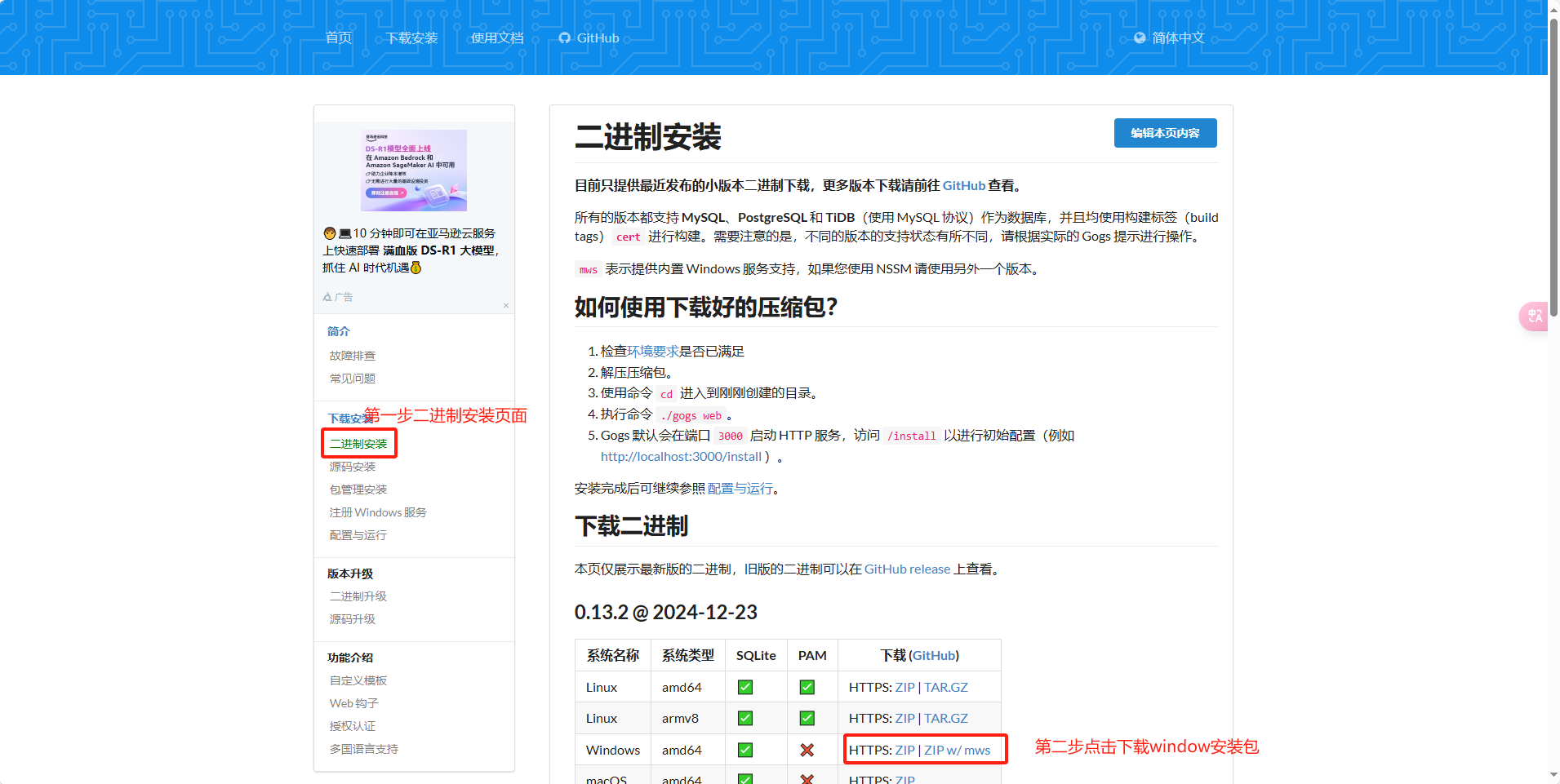The width and height of the screenshot is (1560, 784).
Task: Click the 编辑本页内容 button
Action: (1165, 133)
